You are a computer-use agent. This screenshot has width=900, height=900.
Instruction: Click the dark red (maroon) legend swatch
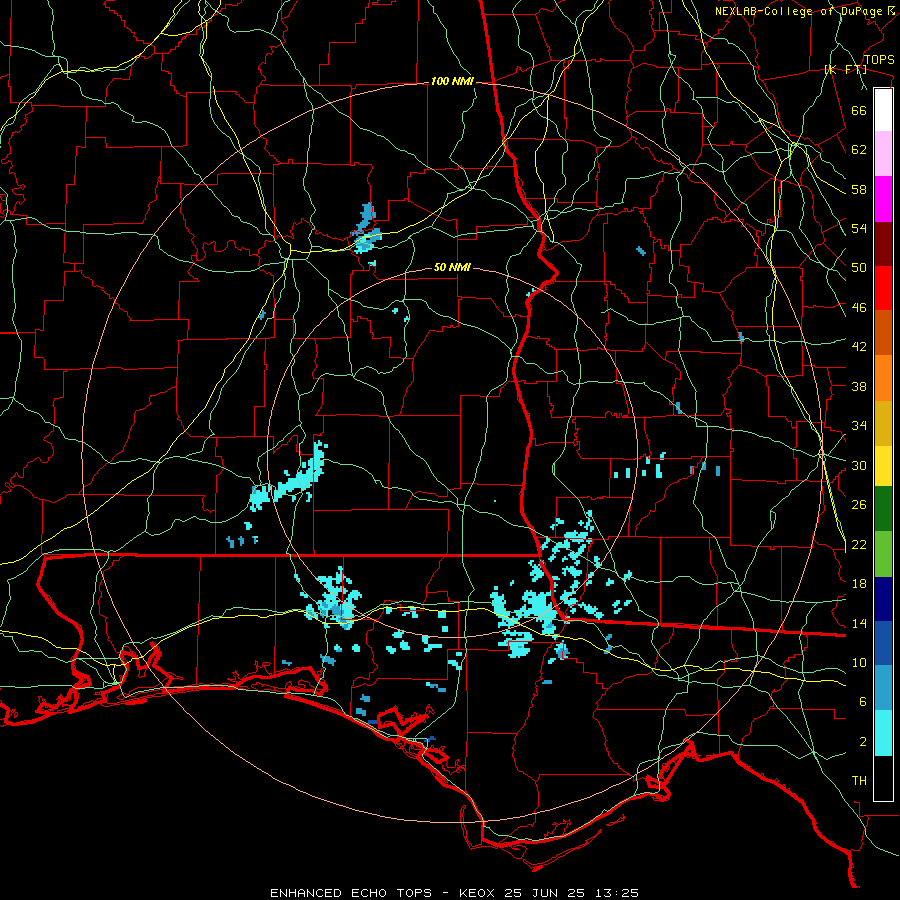point(883,243)
